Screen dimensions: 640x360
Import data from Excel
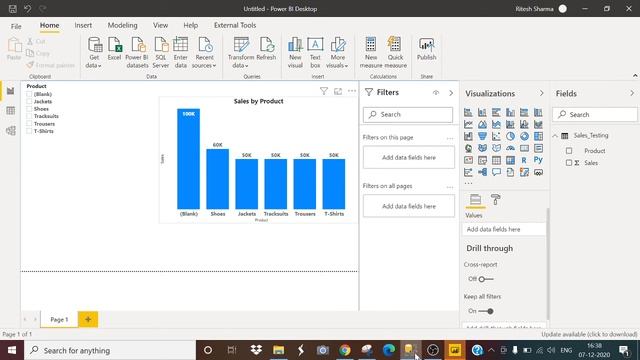coord(114,50)
